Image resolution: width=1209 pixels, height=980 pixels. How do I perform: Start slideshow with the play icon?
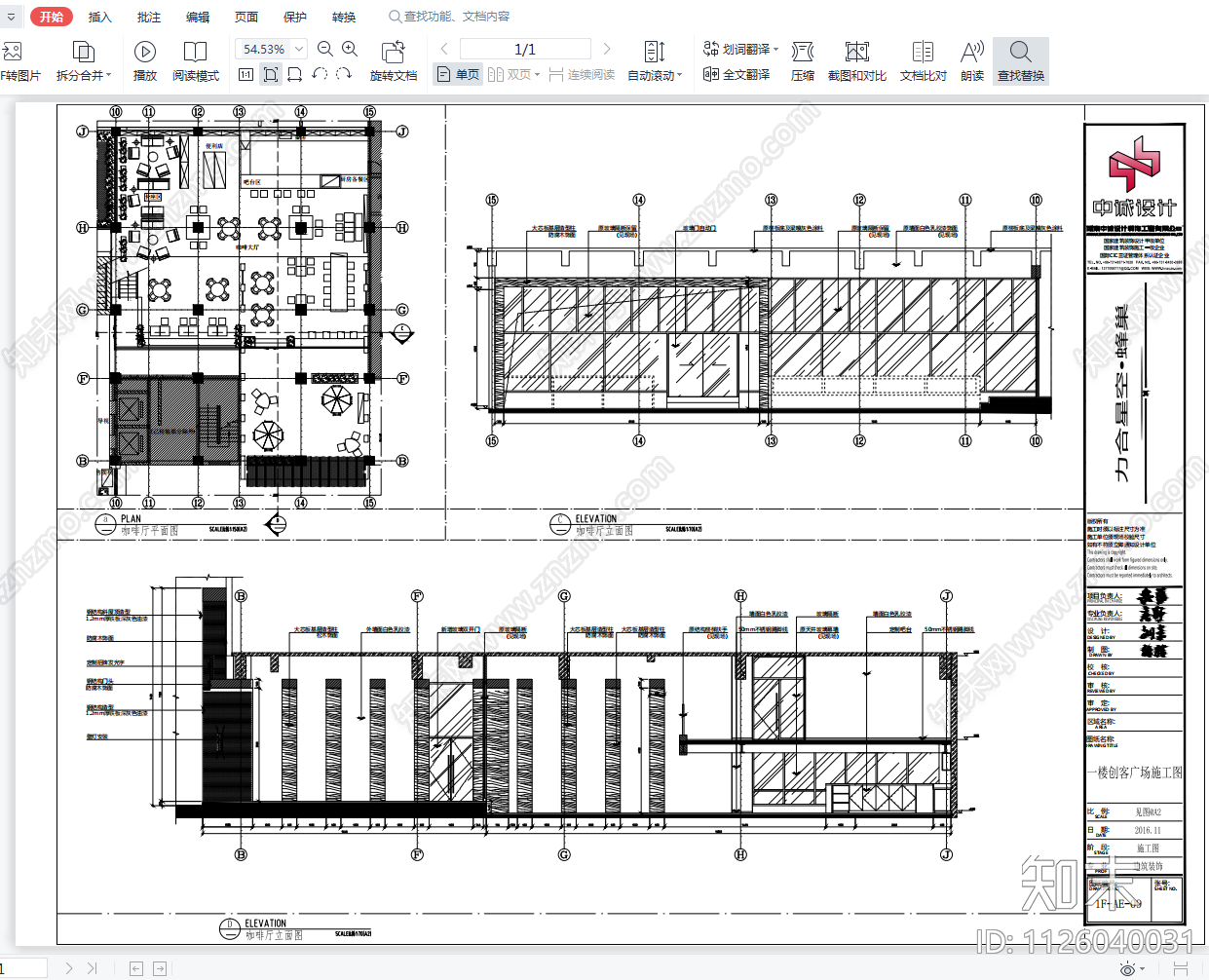[145, 52]
